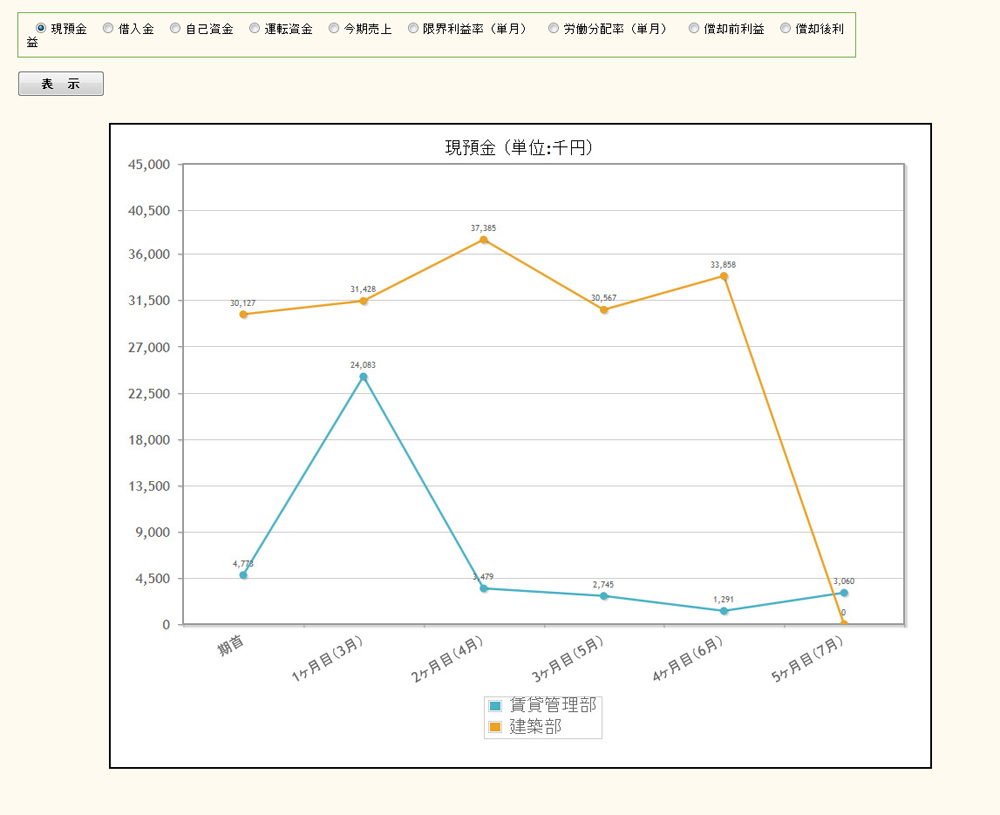Screen dimensions: 1000x815
Task: Choose the 自己資金 radio button
Action: click(x=175, y=28)
